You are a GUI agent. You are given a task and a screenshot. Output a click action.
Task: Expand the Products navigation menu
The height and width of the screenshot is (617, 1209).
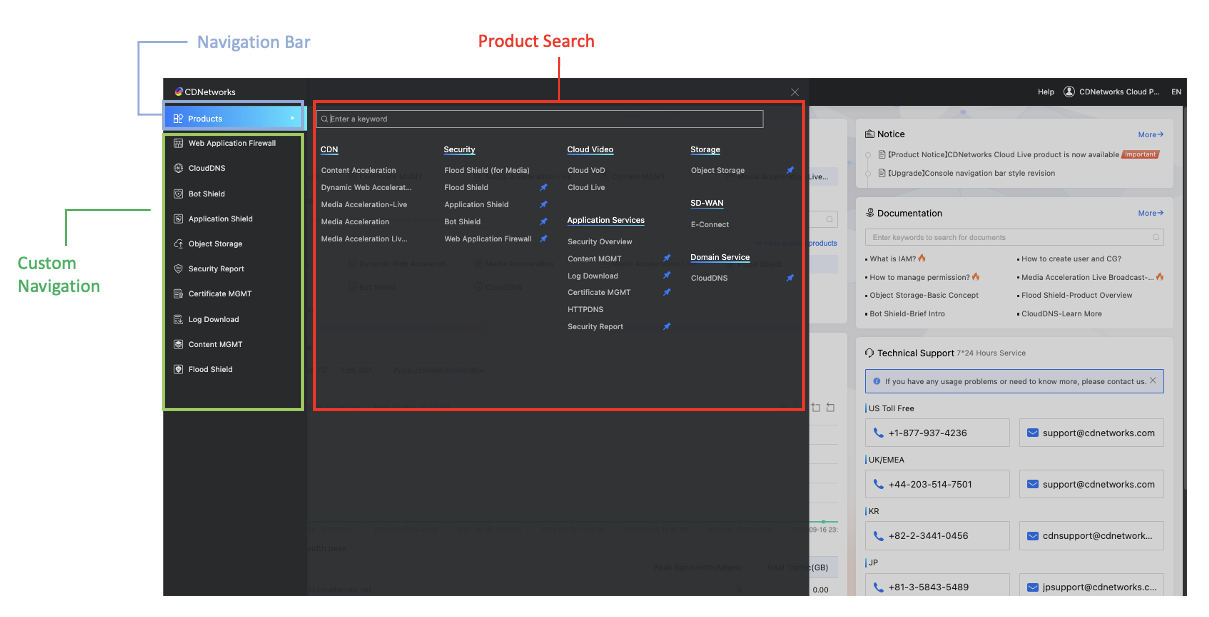(x=234, y=118)
